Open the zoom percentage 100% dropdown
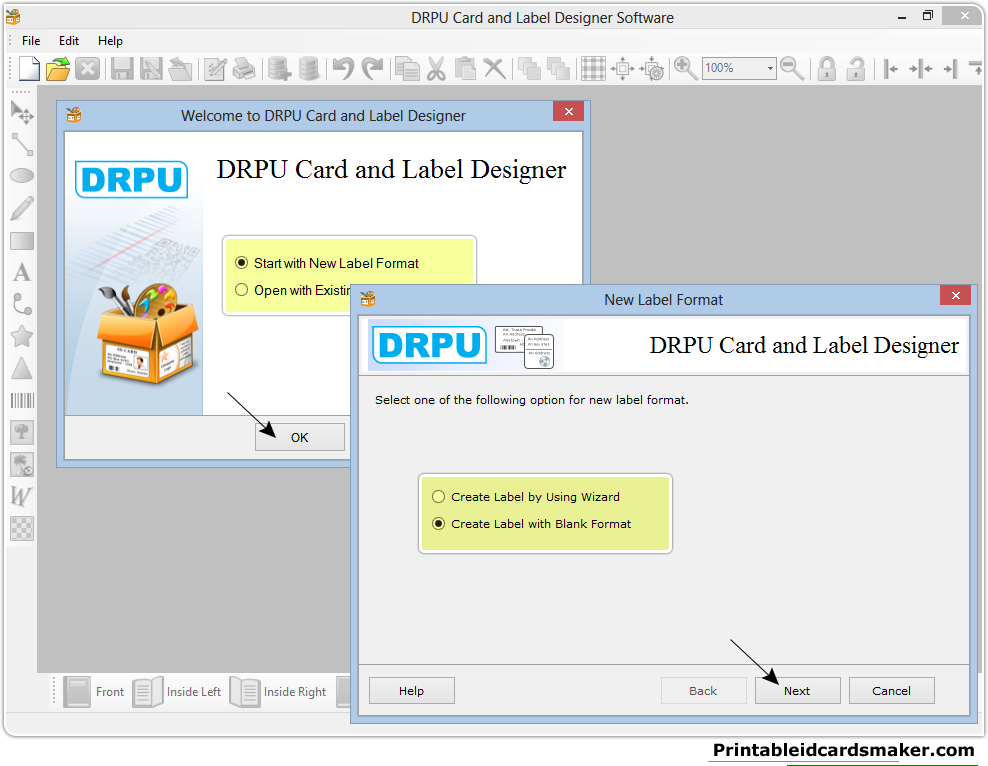 pyautogui.click(x=770, y=68)
